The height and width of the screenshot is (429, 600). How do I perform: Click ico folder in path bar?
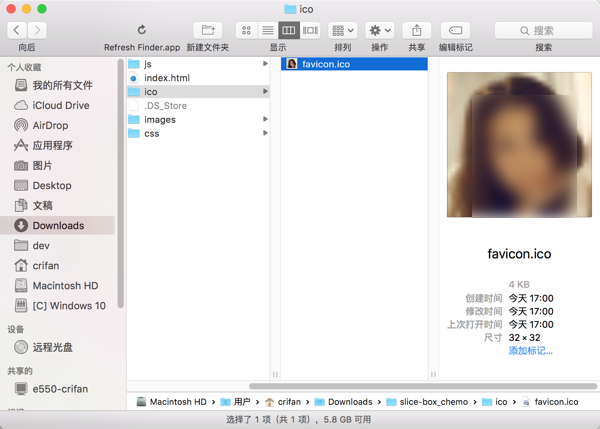pos(494,402)
